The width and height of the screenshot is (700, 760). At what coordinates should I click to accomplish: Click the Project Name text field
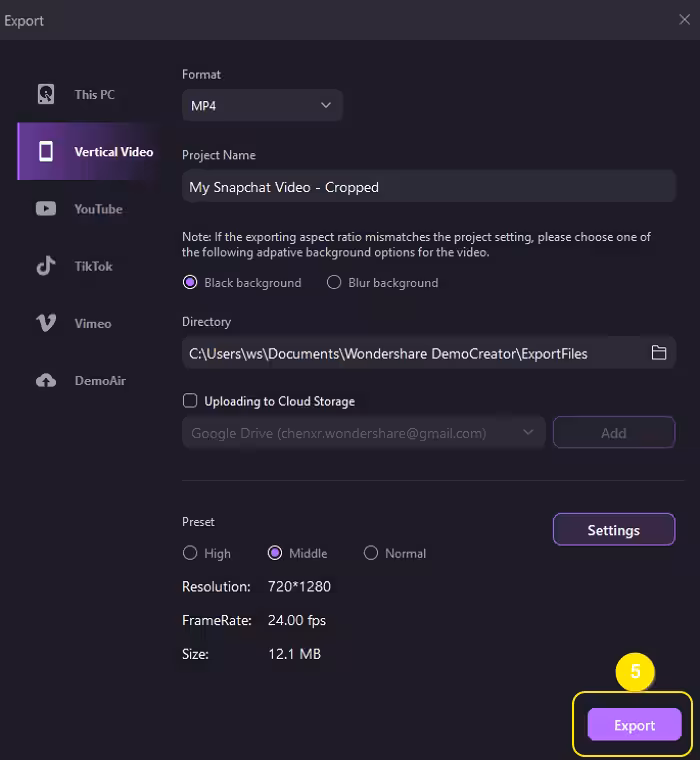click(429, 187)
